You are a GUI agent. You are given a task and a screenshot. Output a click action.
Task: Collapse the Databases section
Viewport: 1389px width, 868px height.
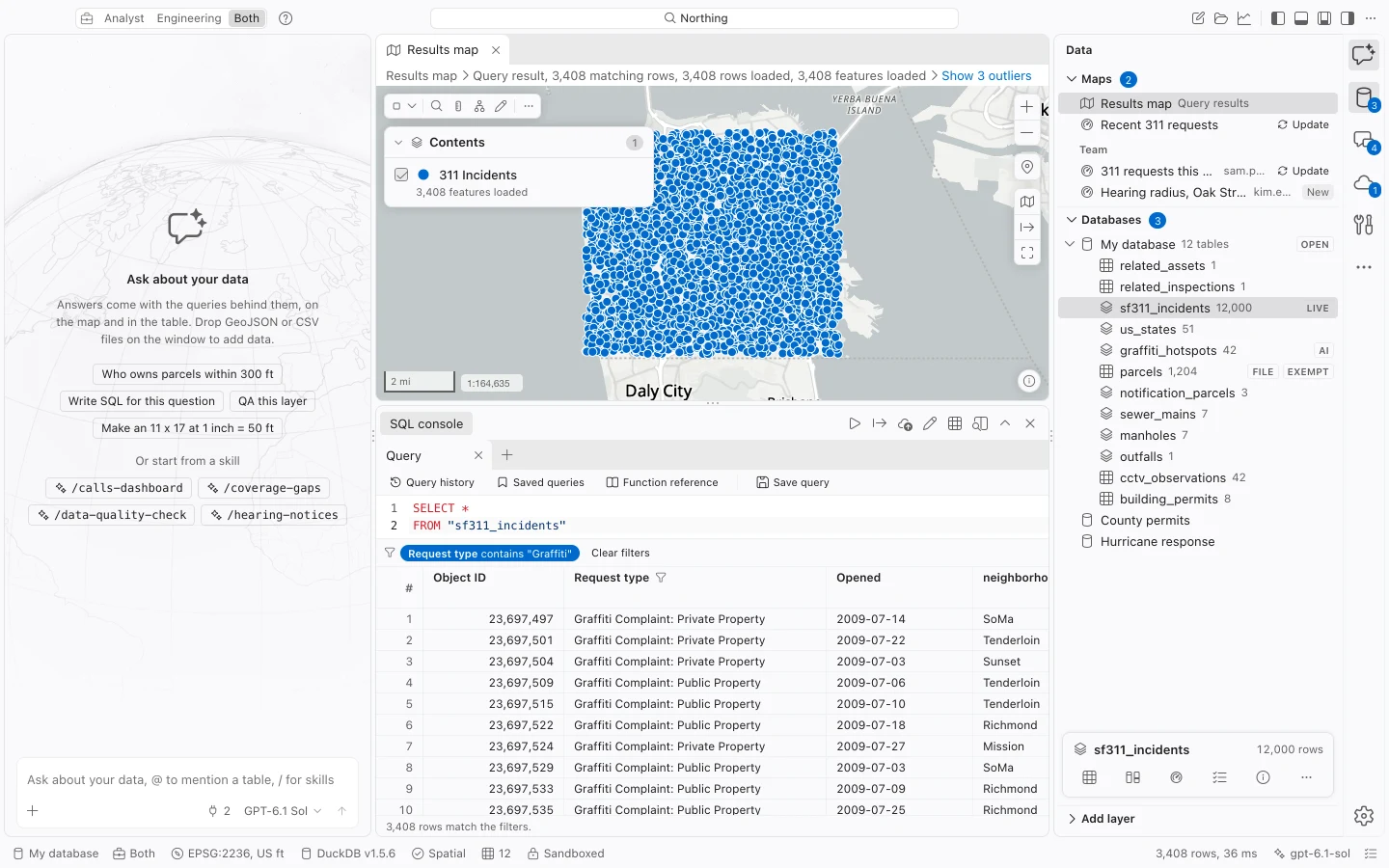pyautogui.click(x=1072, y=220)
